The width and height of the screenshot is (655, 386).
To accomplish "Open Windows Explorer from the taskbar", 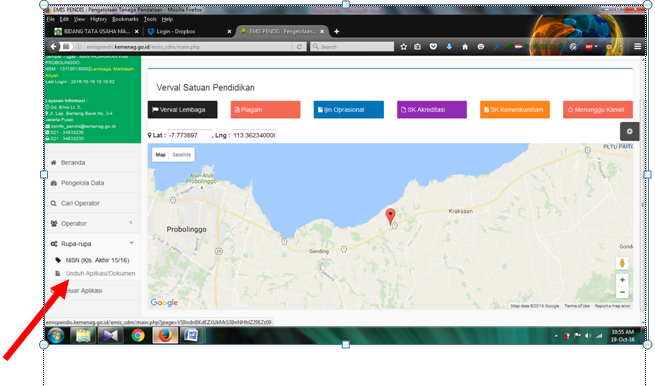I will [83, 335].
